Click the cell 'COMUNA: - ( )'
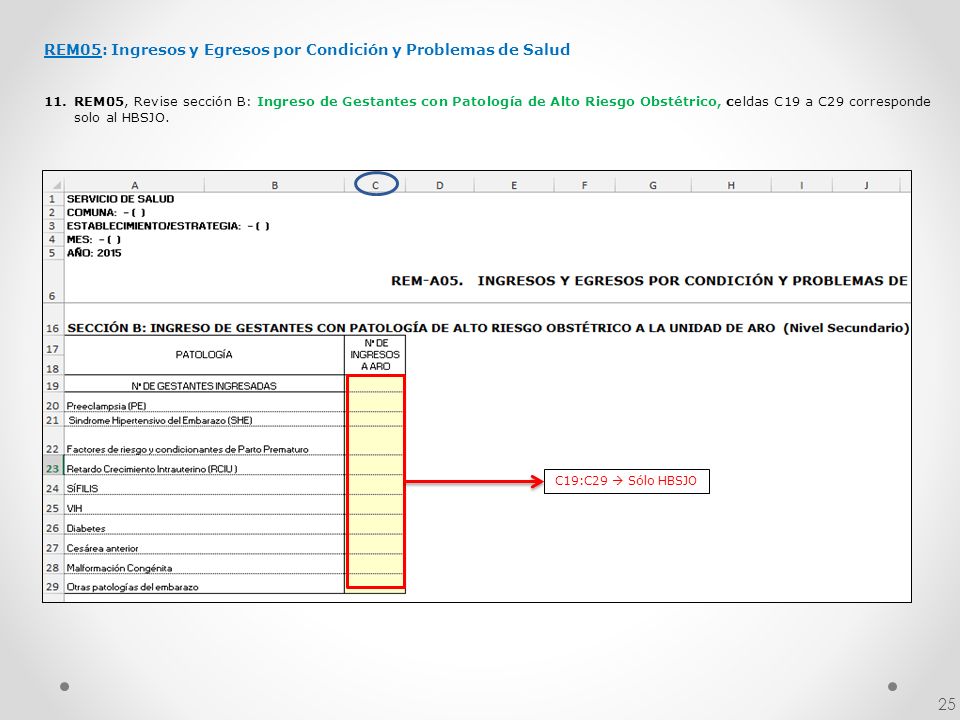The width and height of the screenshot is (960, 720). pos(106,212)
